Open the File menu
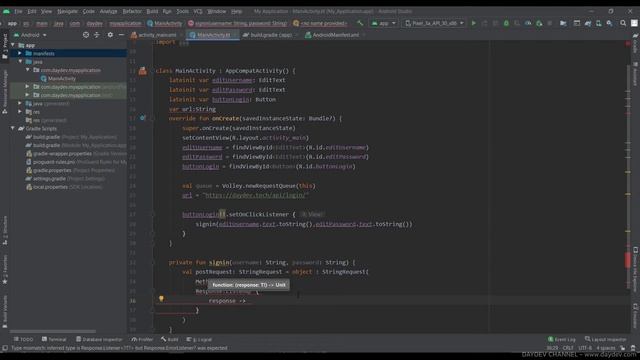Screen dimensions: 640x360 18,11
